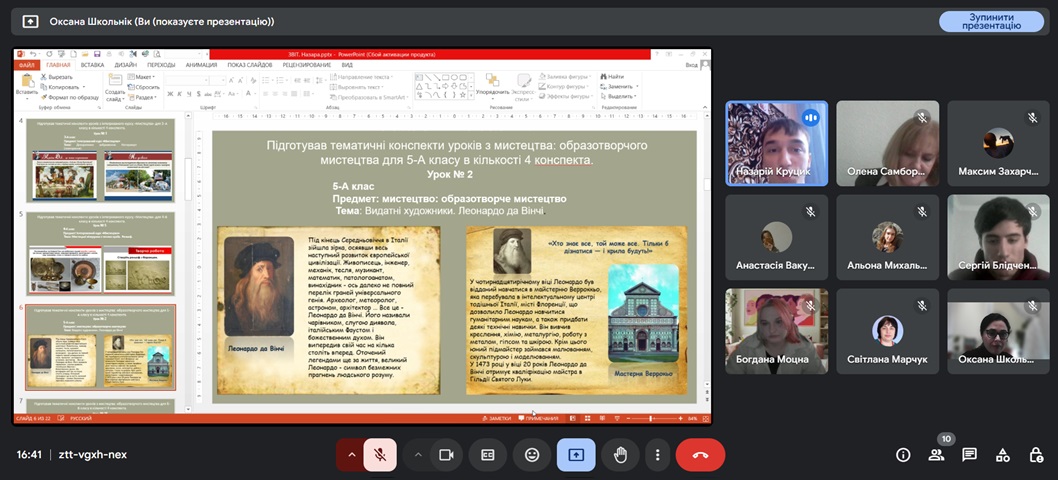Click Вырезать in clipboard group
1058x480 pixels.
(57, 77)
